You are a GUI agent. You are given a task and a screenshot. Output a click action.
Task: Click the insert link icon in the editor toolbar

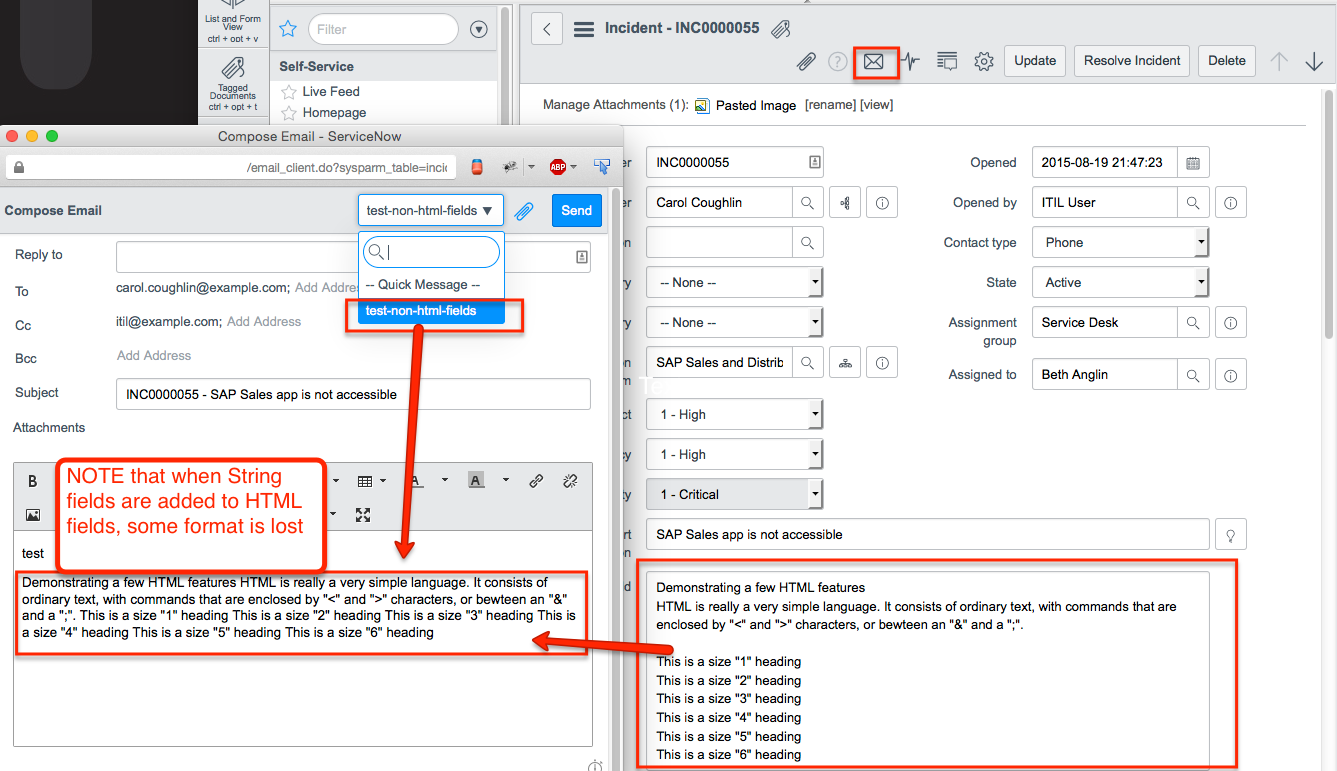click(536, 479)
